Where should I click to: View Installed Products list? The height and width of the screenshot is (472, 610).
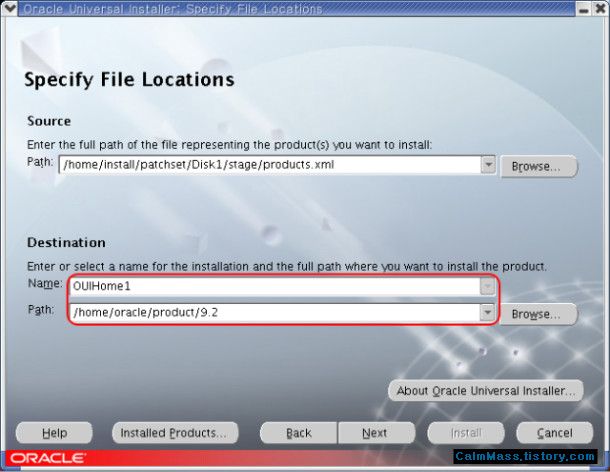pyautogui.click(x=175, y=433)
